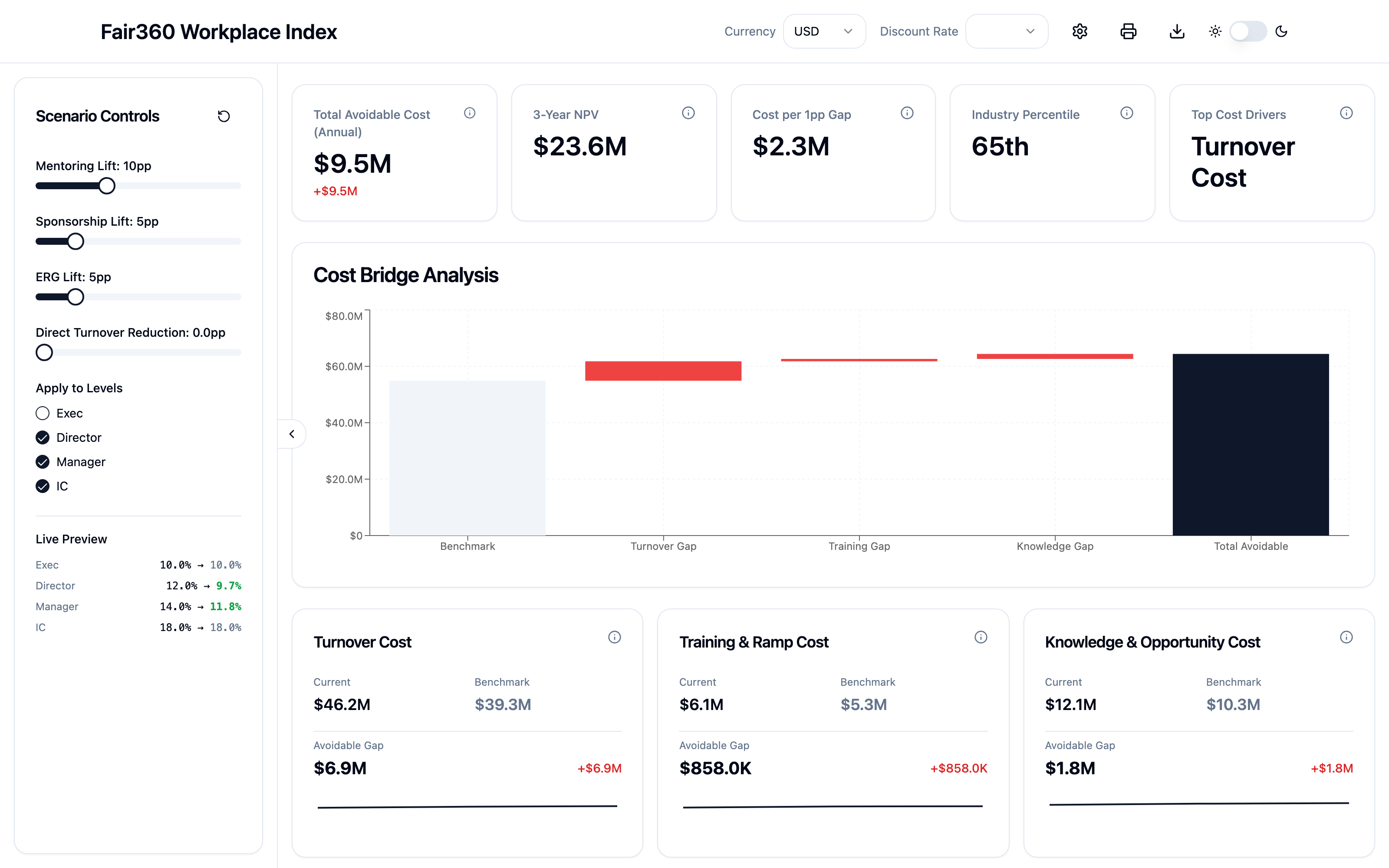Image resolution: width=1389 pixels, height=868 pixels.
Task: Open the settings gear icon
Action: tap(1080, 32)
